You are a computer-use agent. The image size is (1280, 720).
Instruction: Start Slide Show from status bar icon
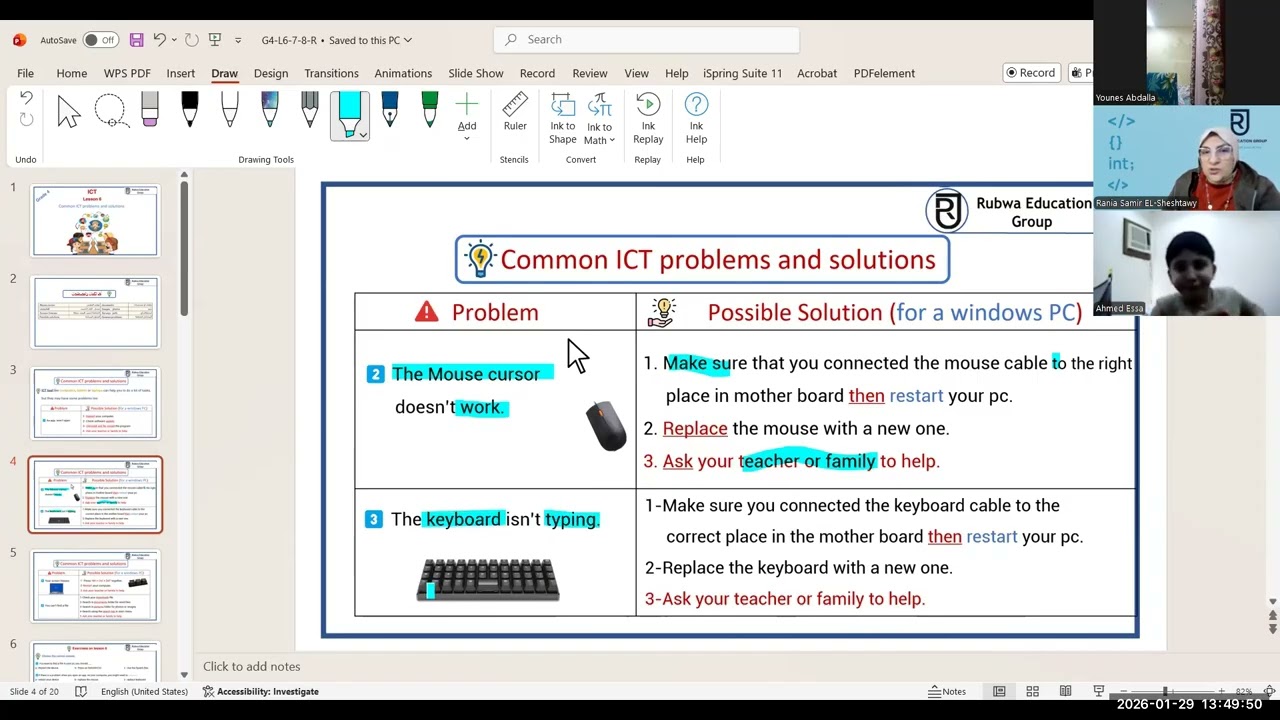coord(1098,691)
